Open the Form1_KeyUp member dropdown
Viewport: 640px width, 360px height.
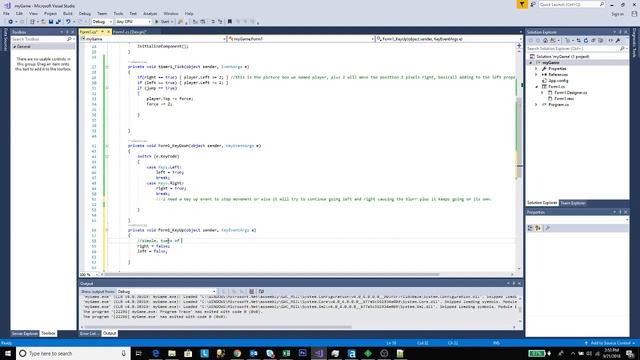click(x=449, y=39)
